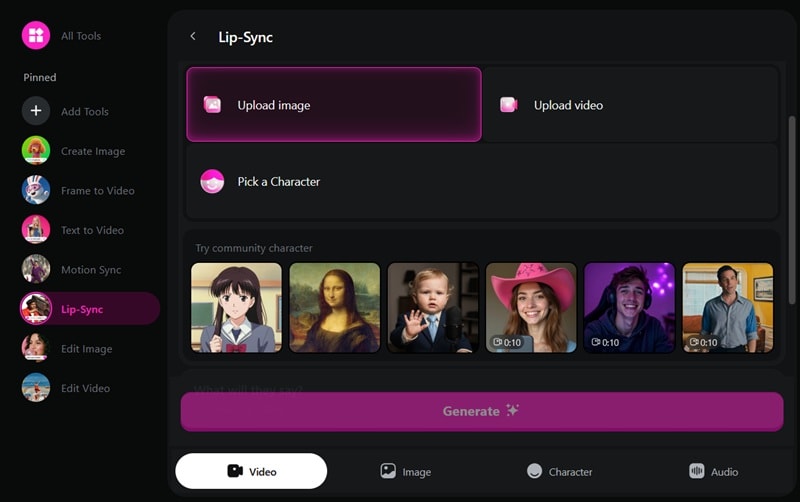Click the Lip-Sync panel scrollbar
The width and height of the screenshot is (800, 502).
[792, 210]
